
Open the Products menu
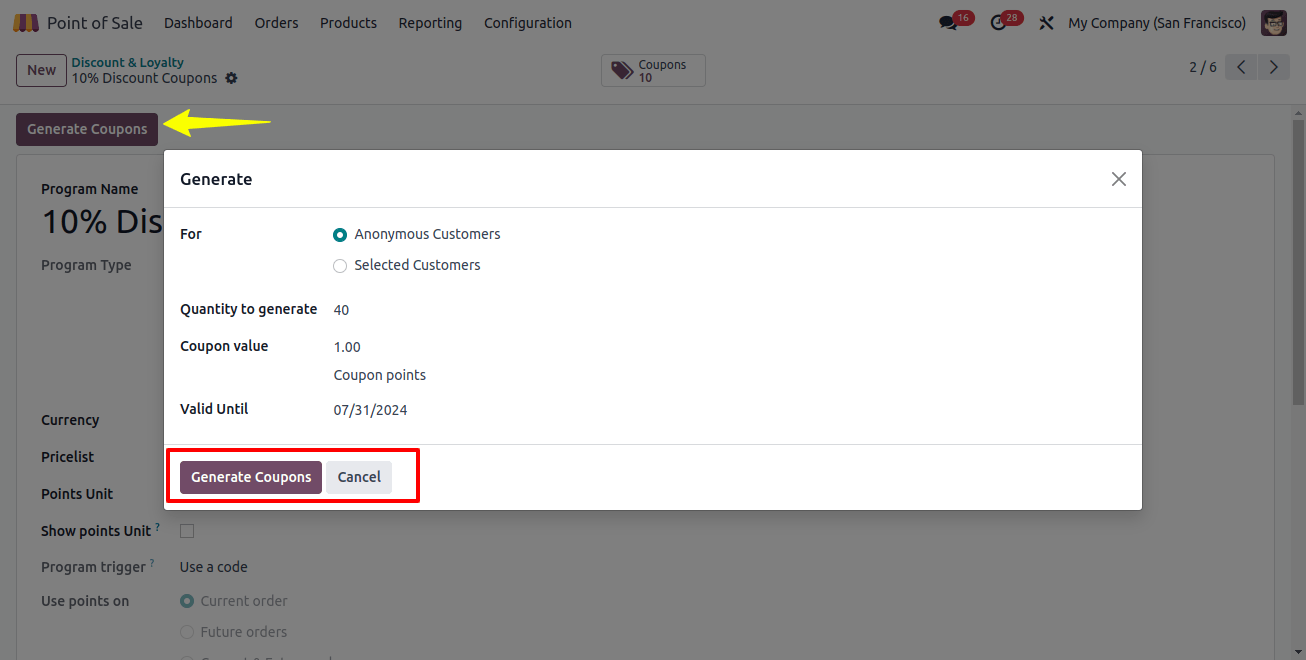click(x=348, y=23)
